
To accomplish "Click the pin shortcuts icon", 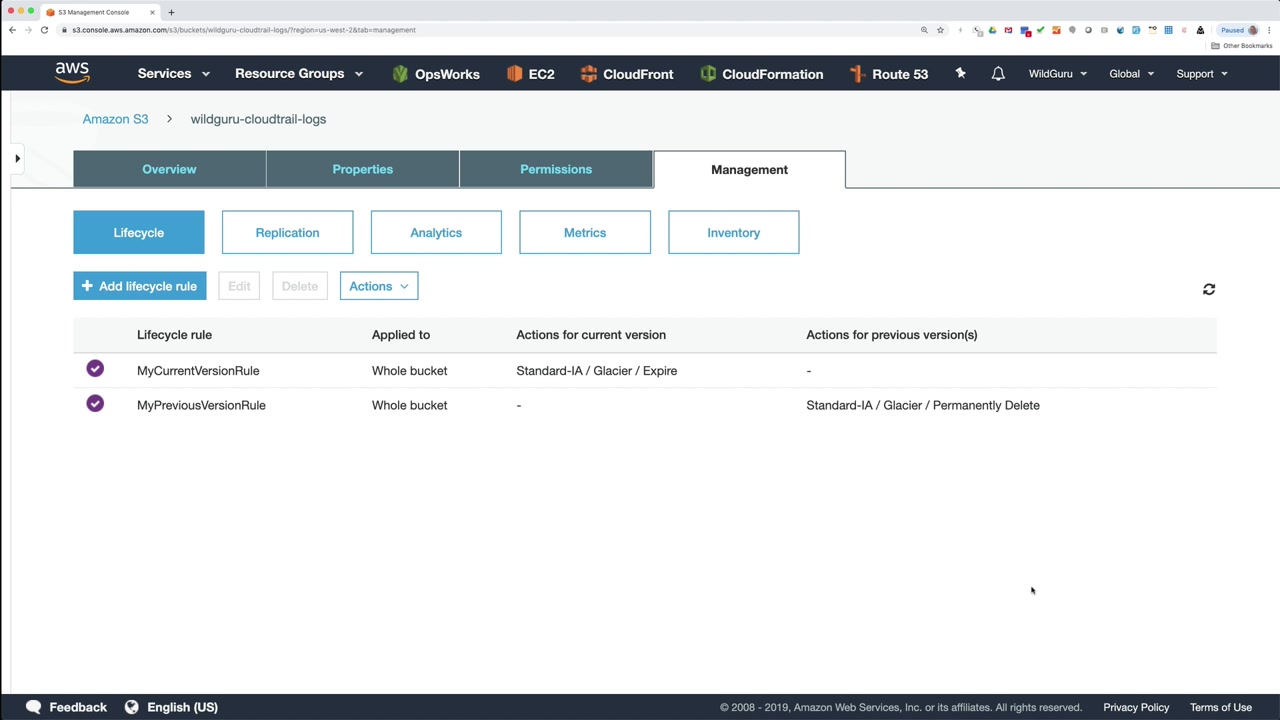I will point(960,74).
